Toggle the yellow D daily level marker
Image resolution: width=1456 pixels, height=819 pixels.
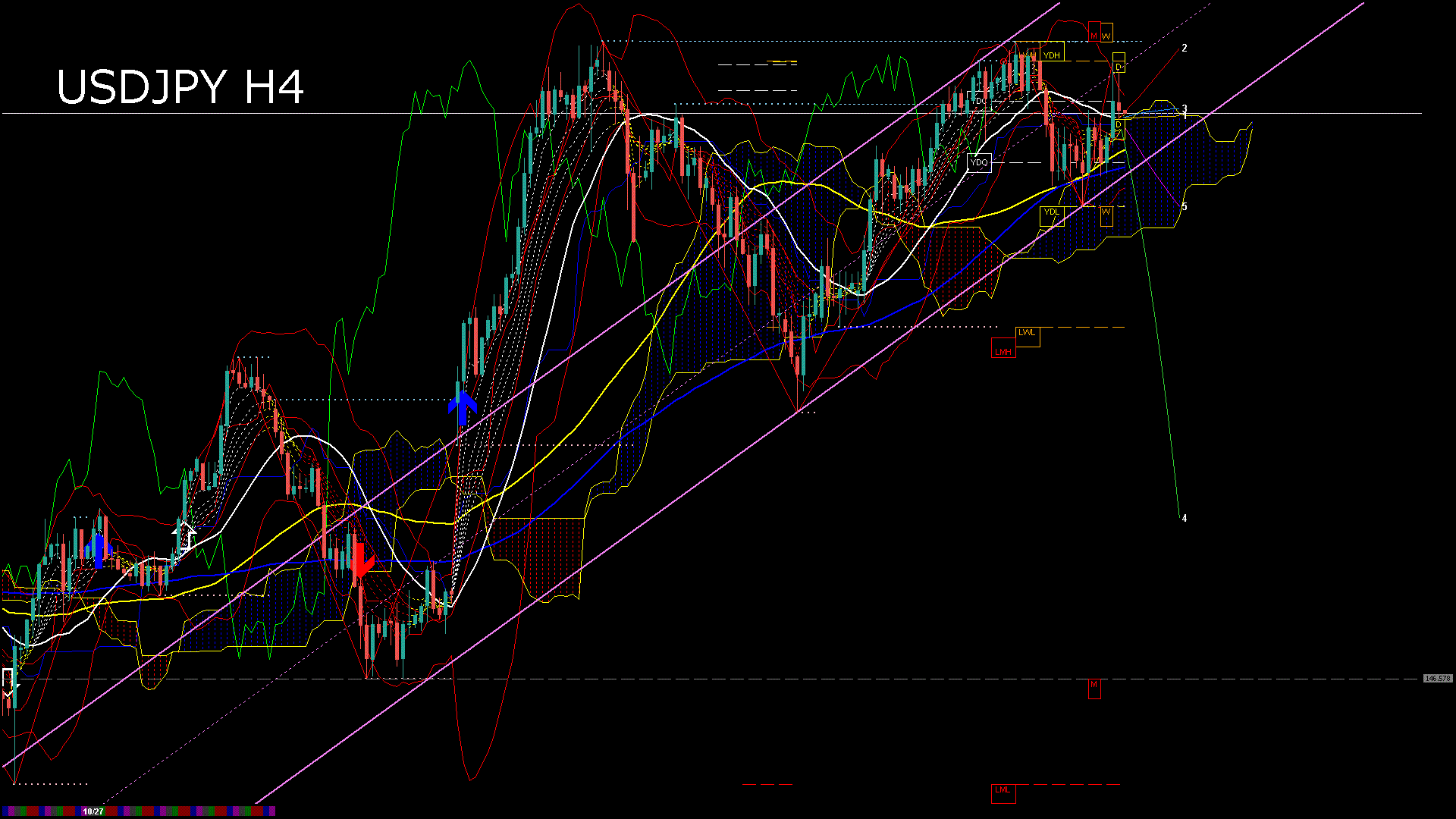[x=1119, y=67]
